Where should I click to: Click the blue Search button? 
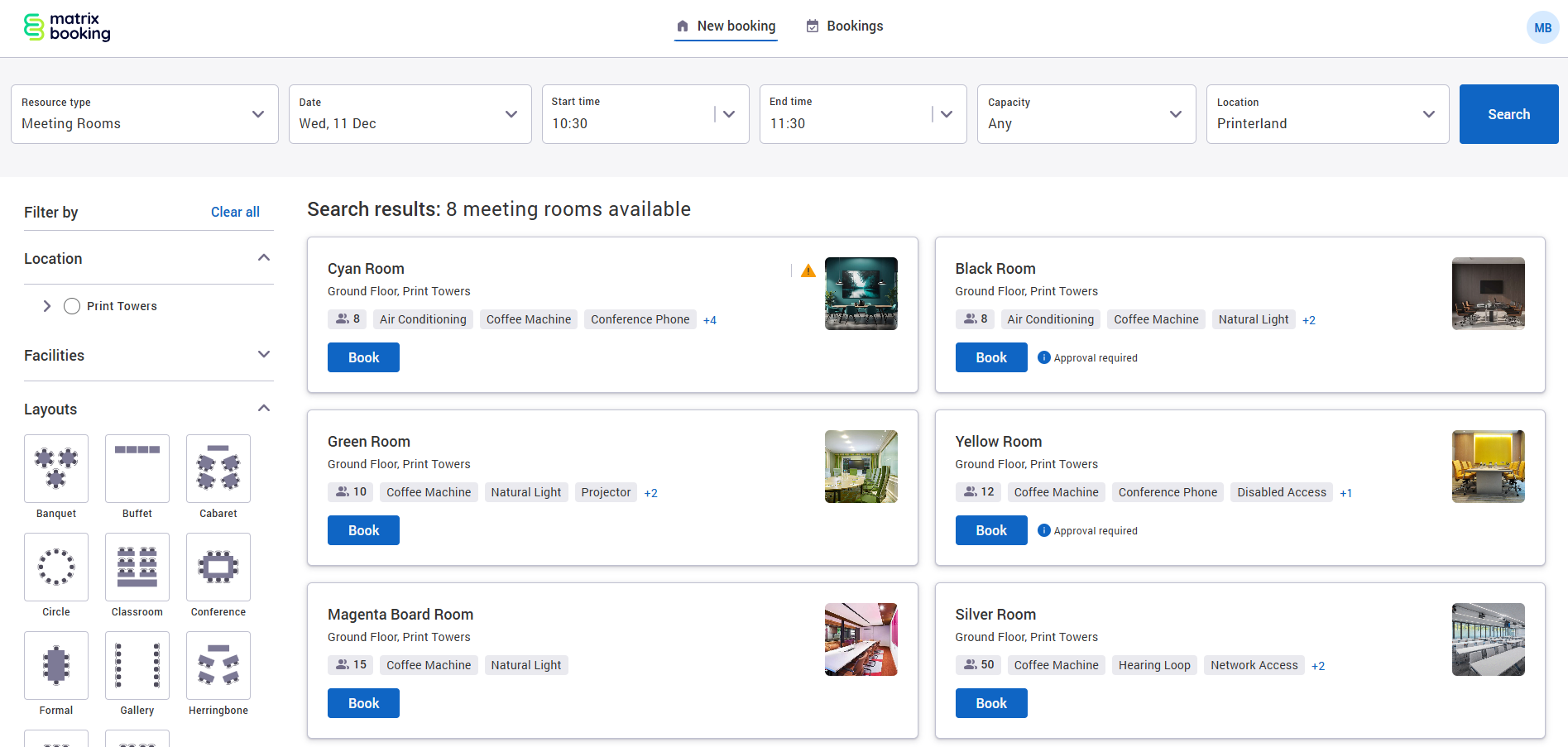pyautogui.click(x=1509, y=114)
